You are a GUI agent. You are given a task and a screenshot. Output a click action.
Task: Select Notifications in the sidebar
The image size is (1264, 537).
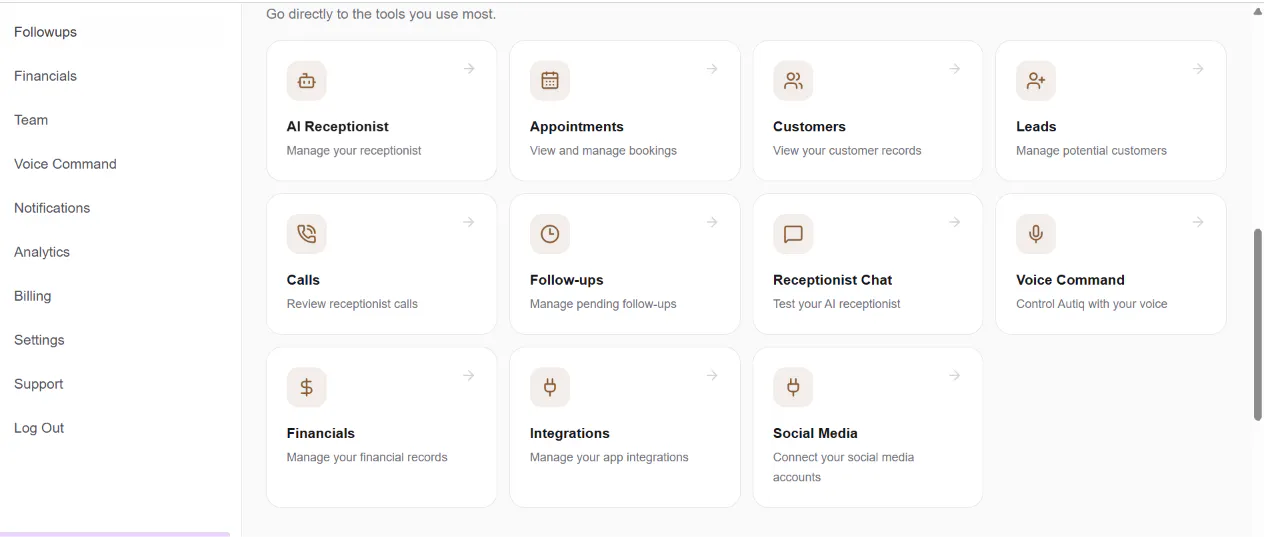52,208
